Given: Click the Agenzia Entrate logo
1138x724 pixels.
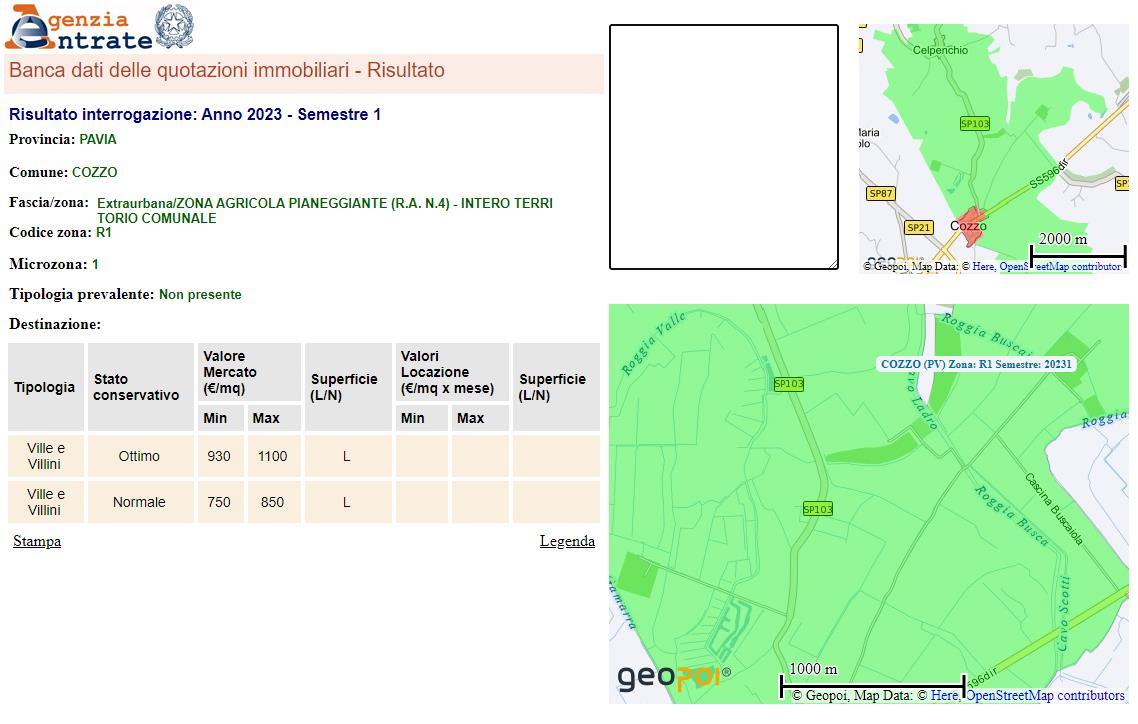Looking at the screenshot, I should (80, 28).
